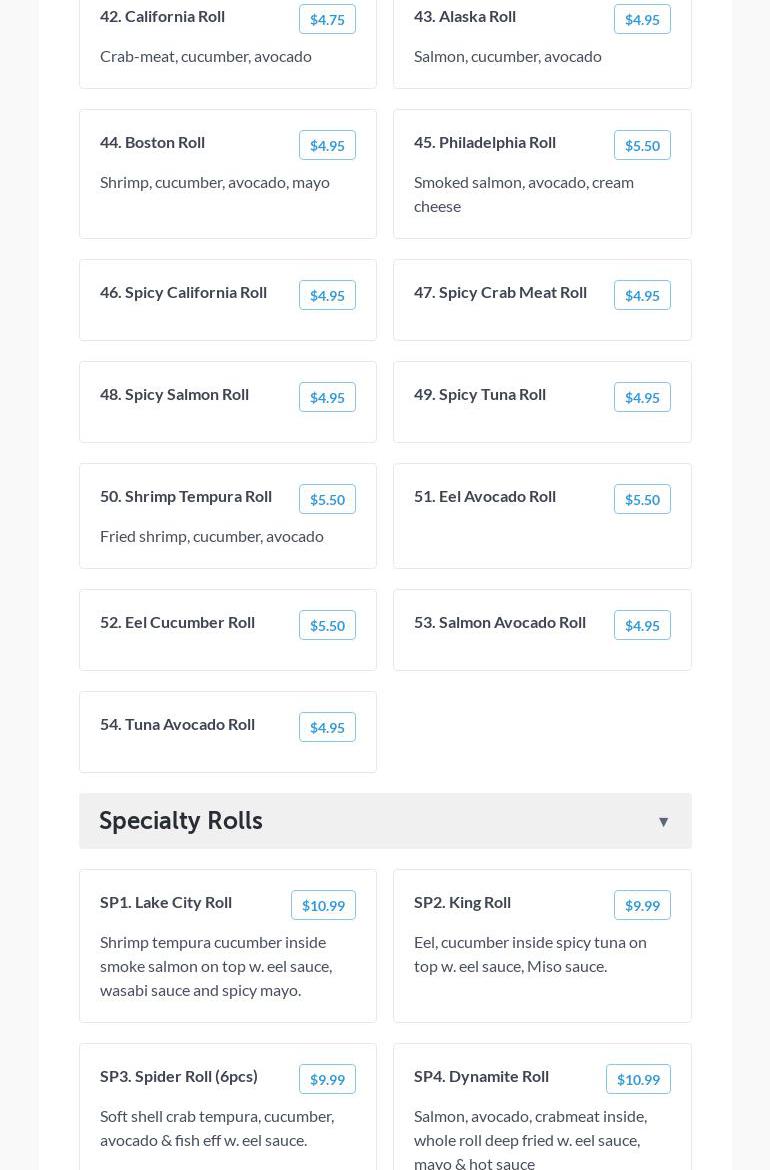The height and width of the screenshot is (1170, 770).
Task: Add Alaska Roll via its $4.95 price
Action: click(642, 20)
